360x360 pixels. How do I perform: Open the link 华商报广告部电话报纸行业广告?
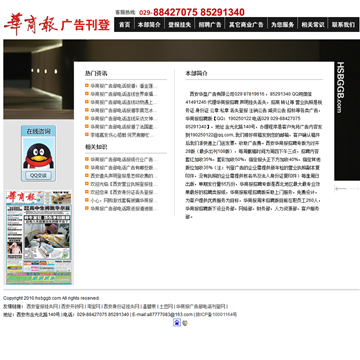124,159
